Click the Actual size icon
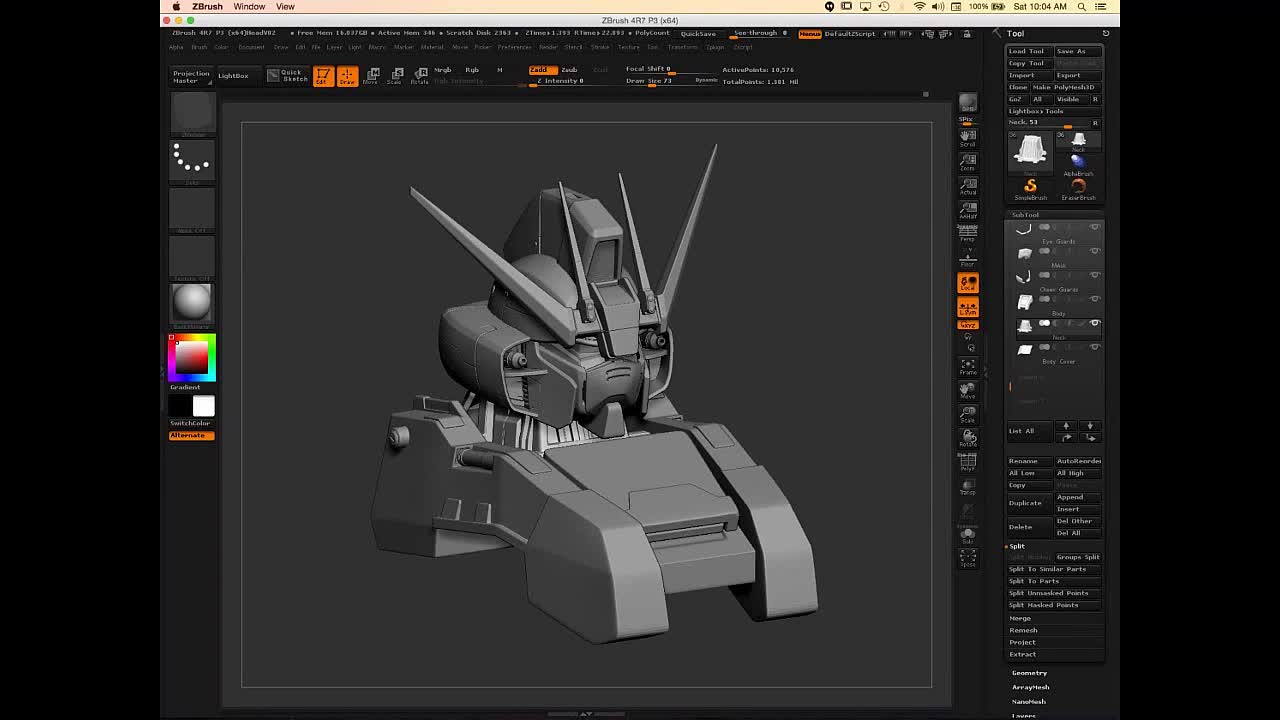 967,187
